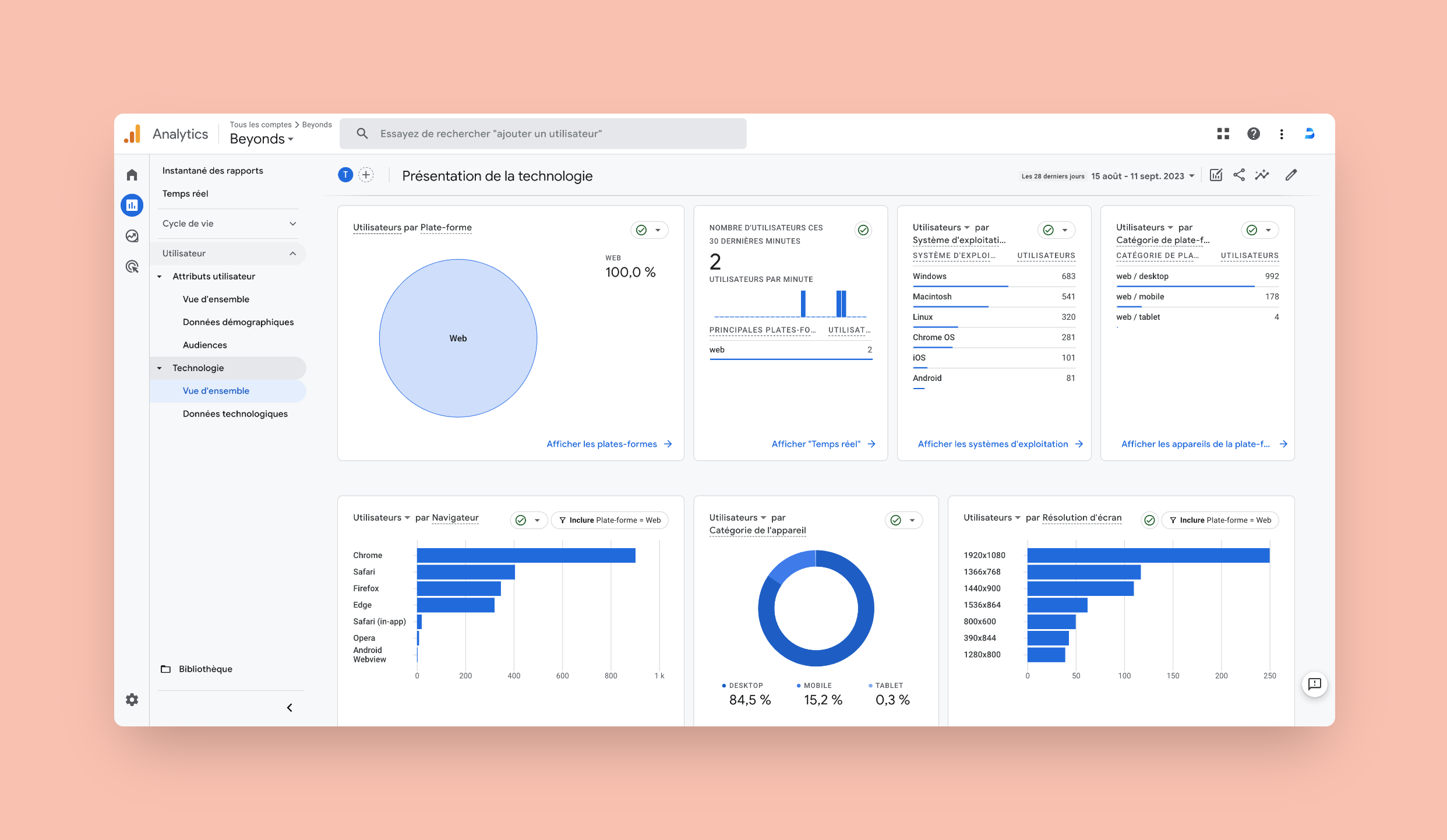
Task: Open the feedback speech bubble icon
Action: (1315, 685)
